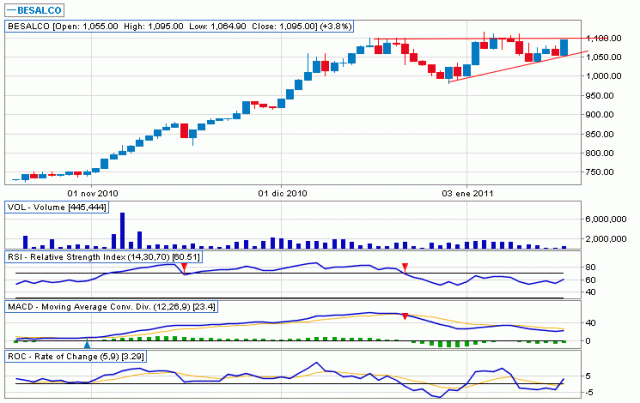Select the MACD - Moving Average Conv. Div. label
The height and width of the screenshot is (403, 640).
[x=111, y=307]
